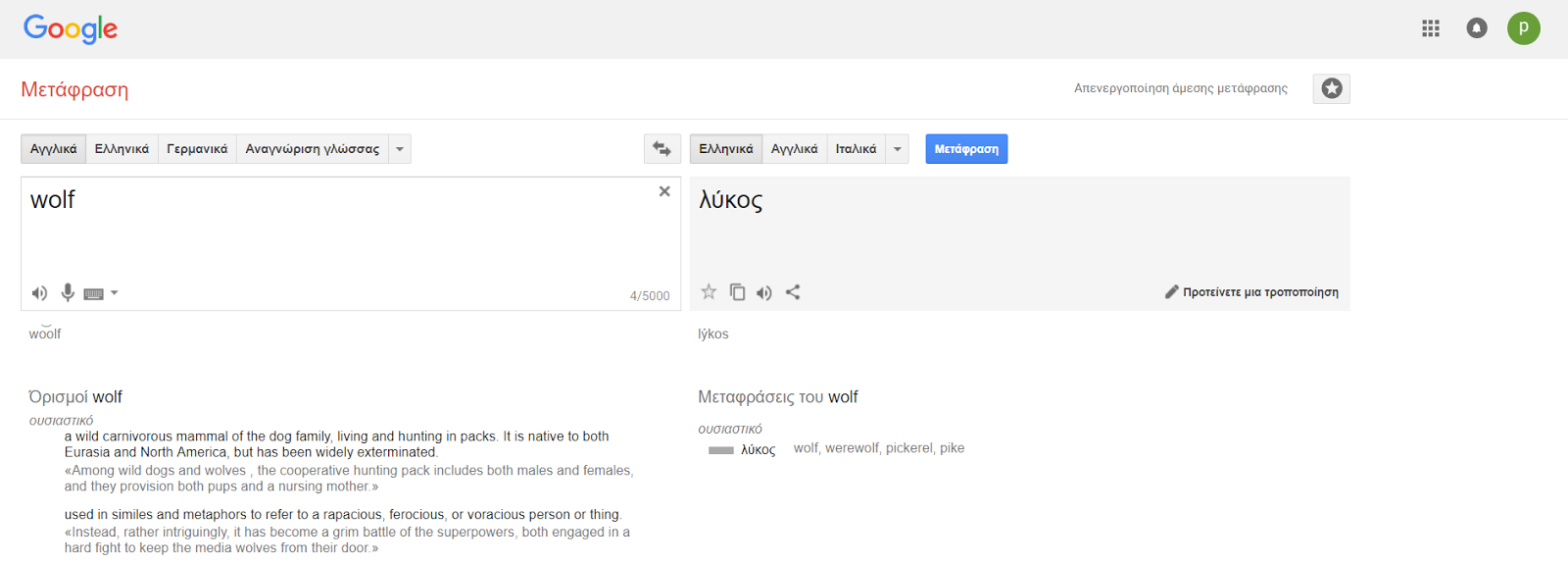The height and width of the screenshot is (564, 1568).
Task: Swap source and target languages
Action: point(662,149)
